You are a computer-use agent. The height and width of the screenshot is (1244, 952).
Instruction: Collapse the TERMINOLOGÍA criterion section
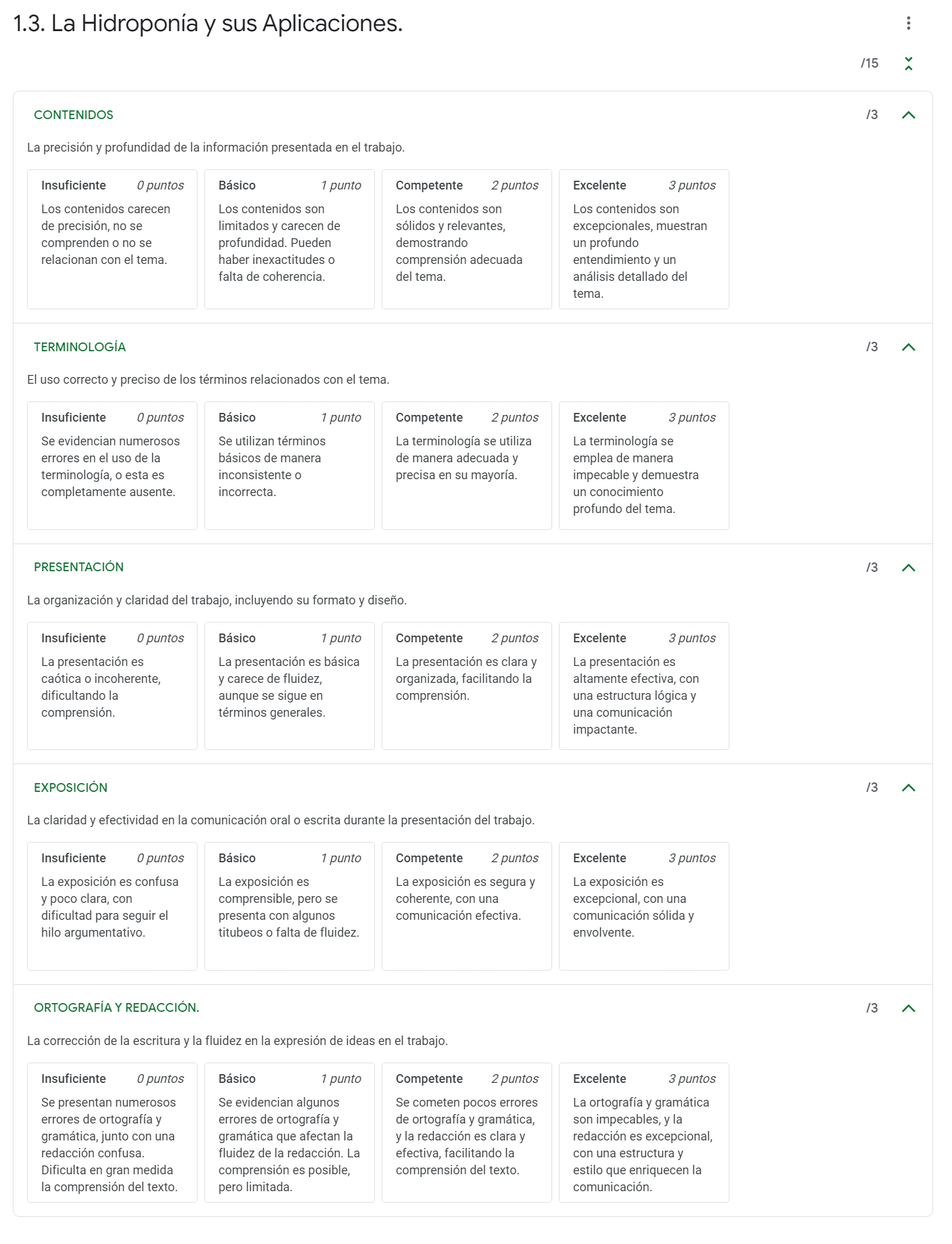[909, 347]
